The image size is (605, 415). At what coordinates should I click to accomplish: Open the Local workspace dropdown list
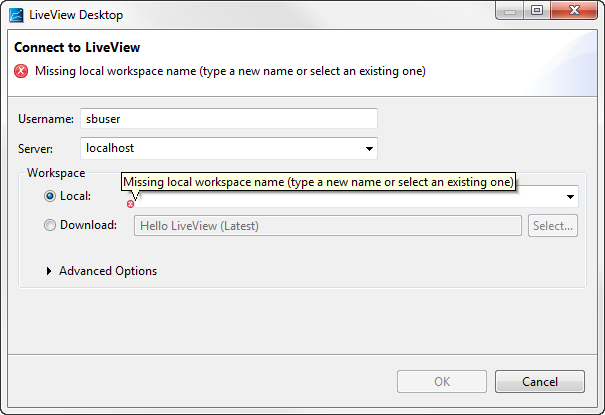[571, 197]
